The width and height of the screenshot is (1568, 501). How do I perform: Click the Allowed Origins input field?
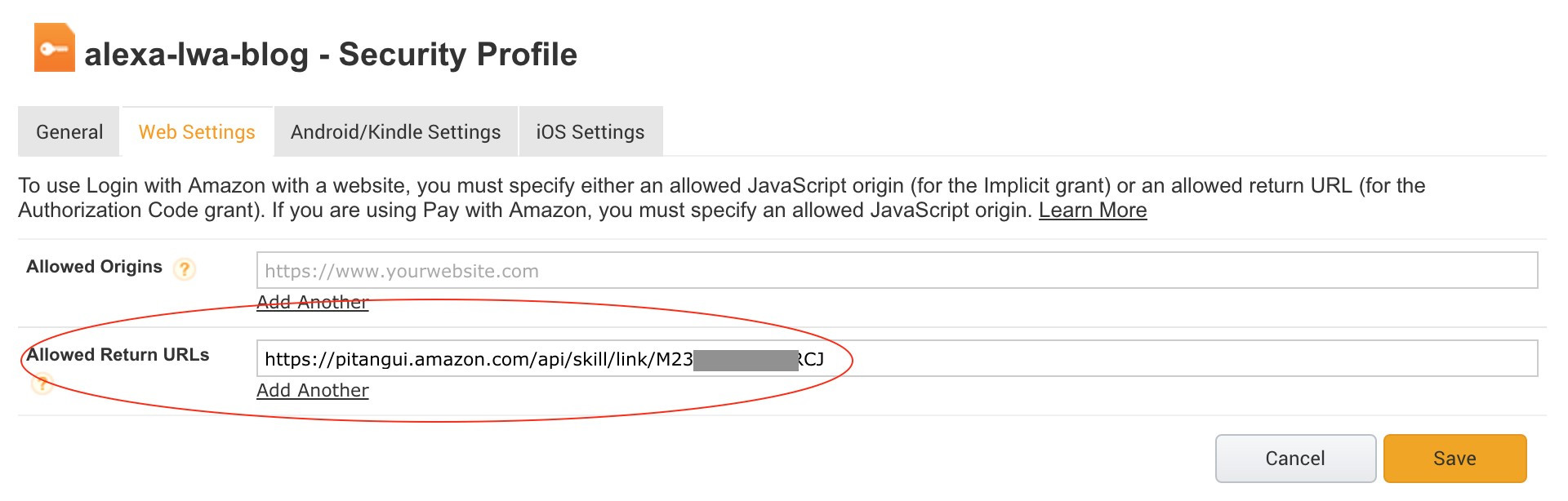point(735,271)
